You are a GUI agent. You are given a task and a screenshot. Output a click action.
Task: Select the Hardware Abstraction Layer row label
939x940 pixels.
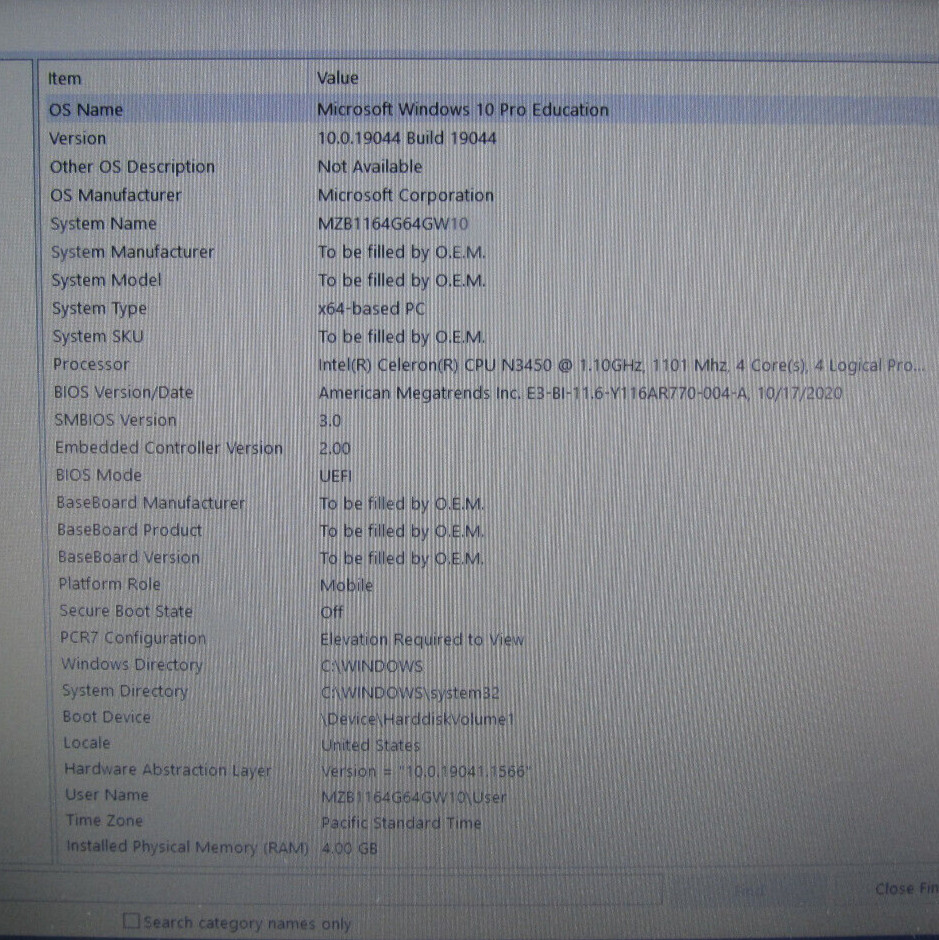pyautogui.click(x=167, y=769)
